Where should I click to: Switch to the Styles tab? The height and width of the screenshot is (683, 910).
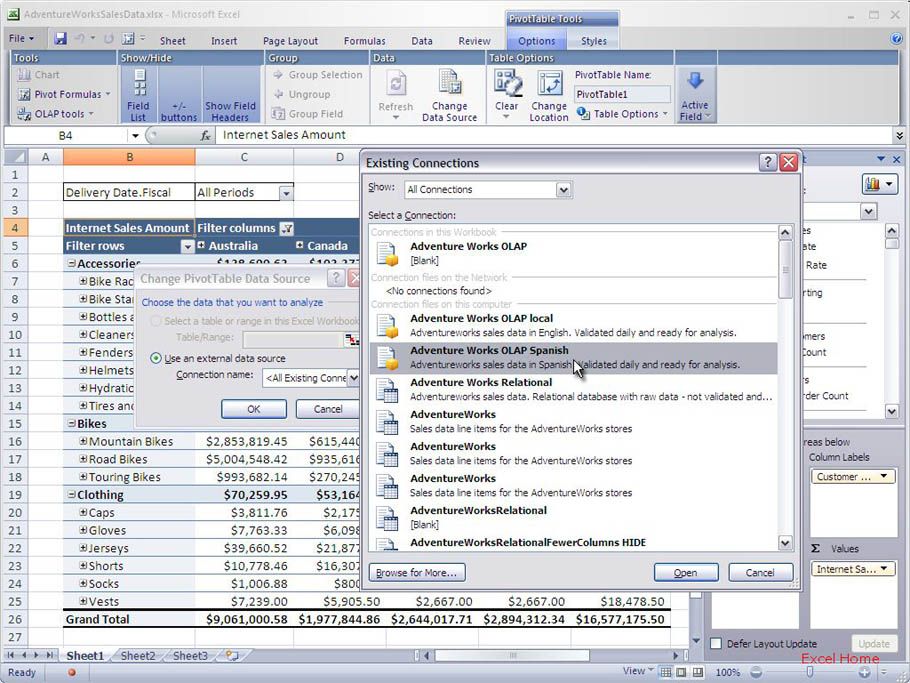(594, 41)
